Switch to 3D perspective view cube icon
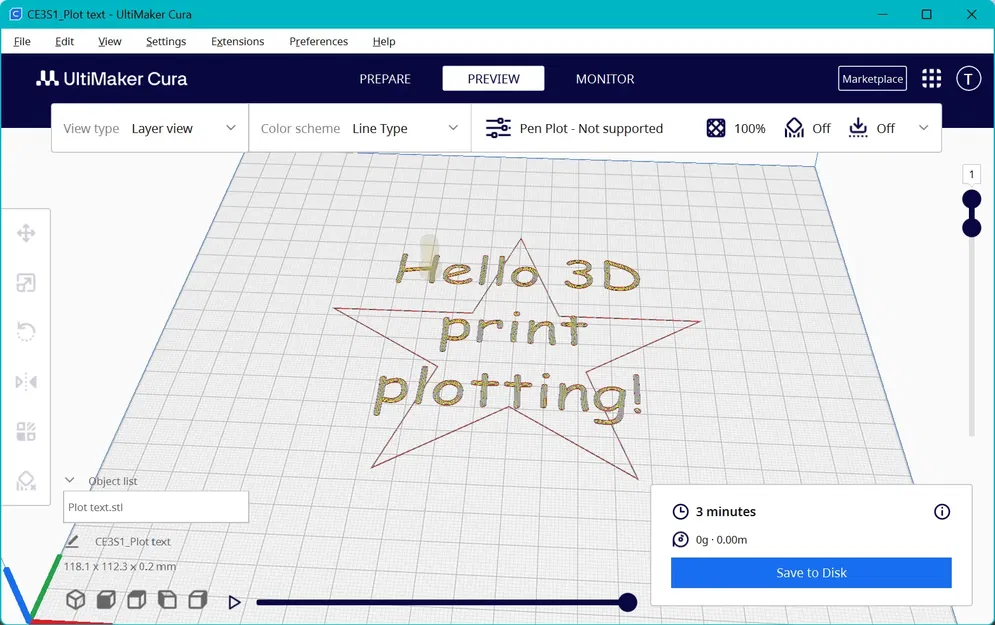 (x=76, y=600)
